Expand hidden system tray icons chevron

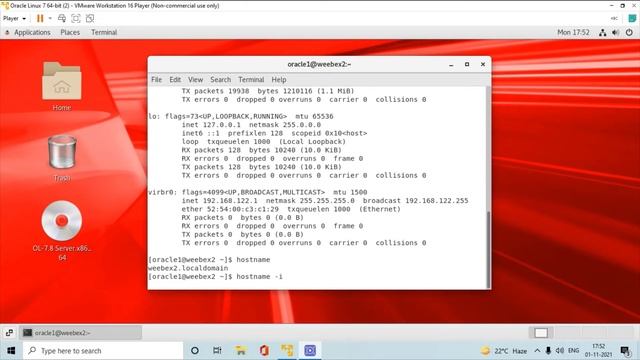pos(537,351)
